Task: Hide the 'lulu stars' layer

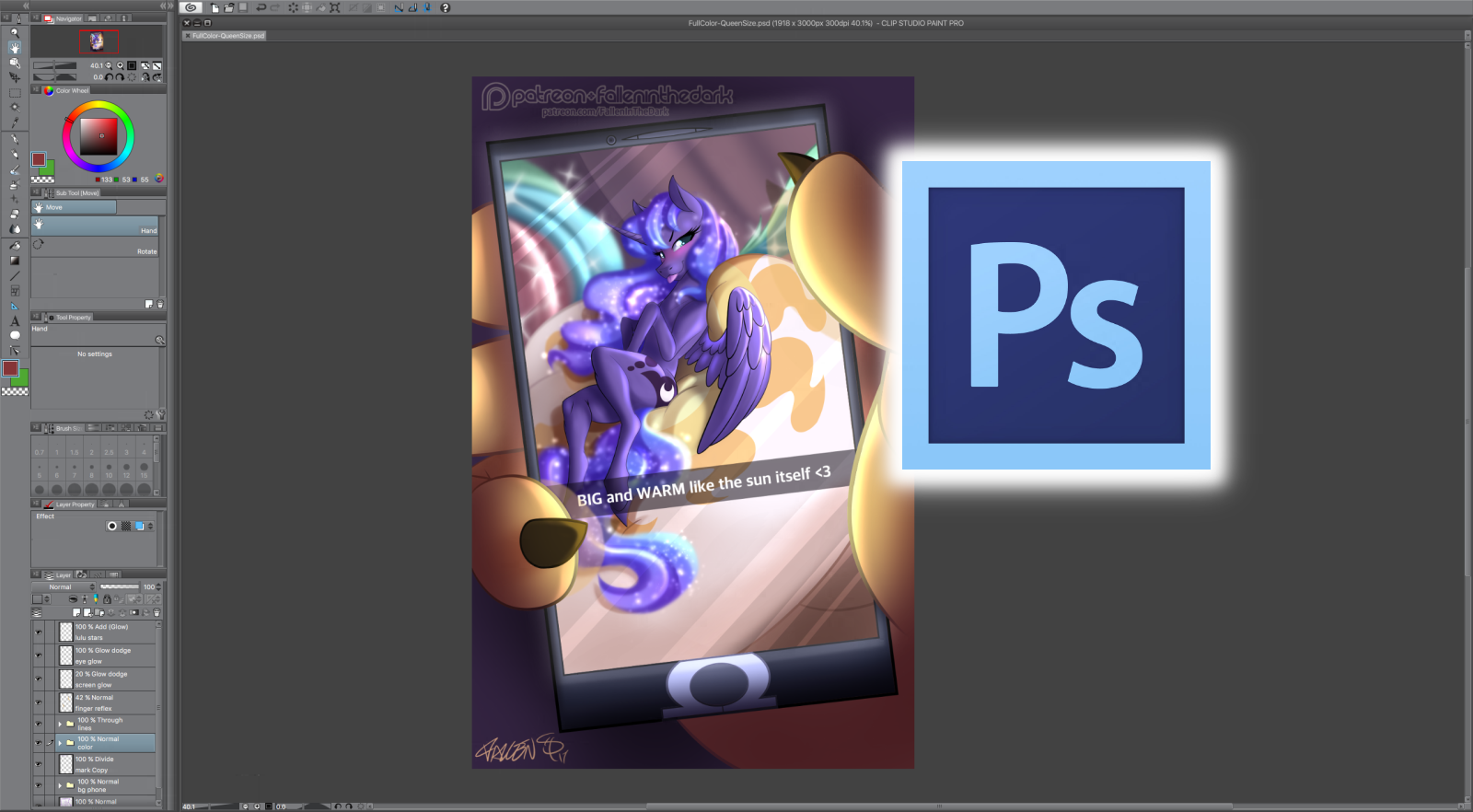Action: (x=39, y=632)
